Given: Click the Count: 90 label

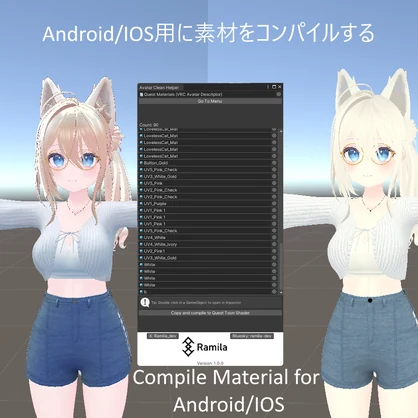Looking at the screenshot, I should [x=149, y=125].
